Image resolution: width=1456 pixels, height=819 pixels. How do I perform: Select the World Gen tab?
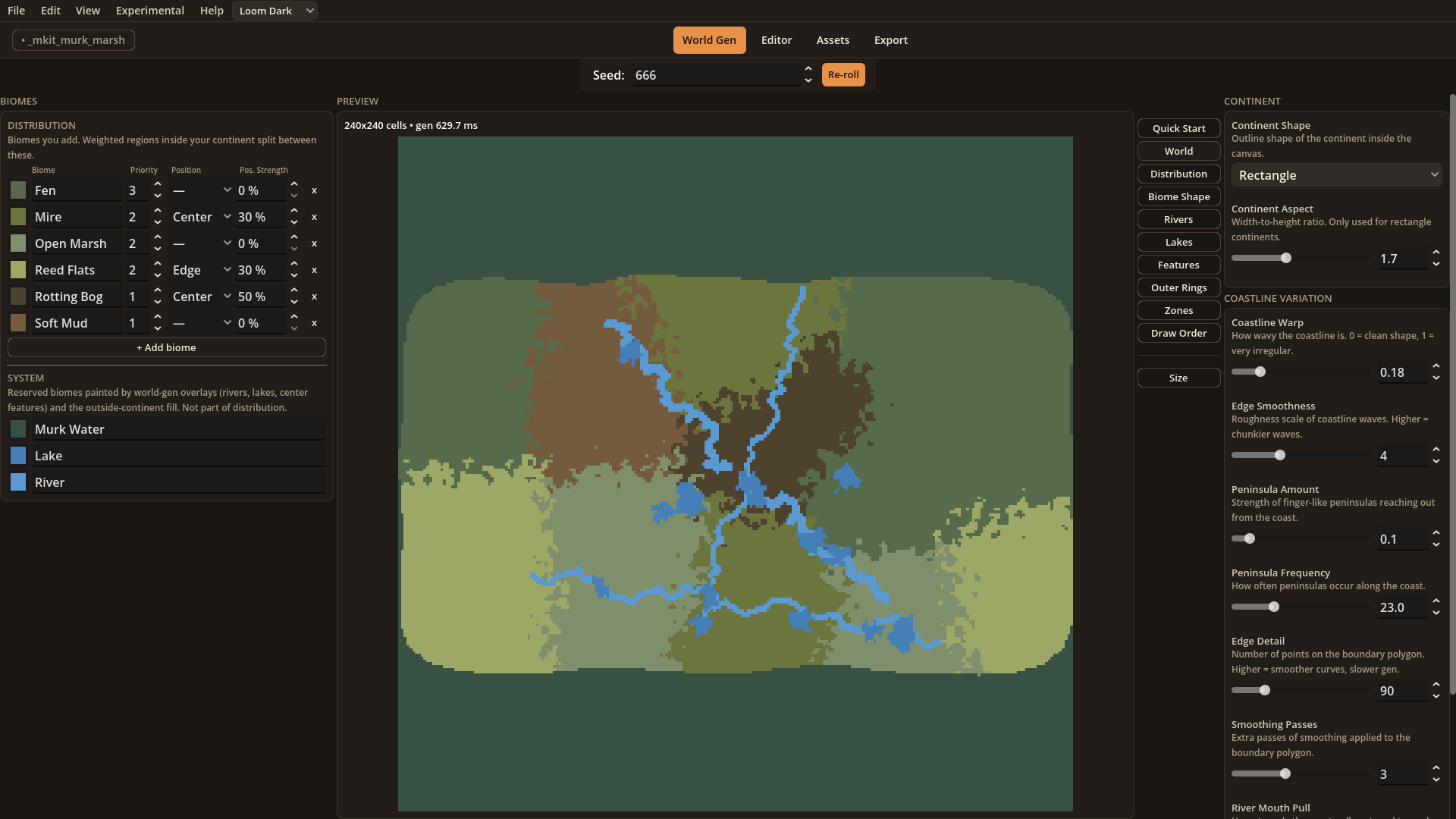[709, 40]
